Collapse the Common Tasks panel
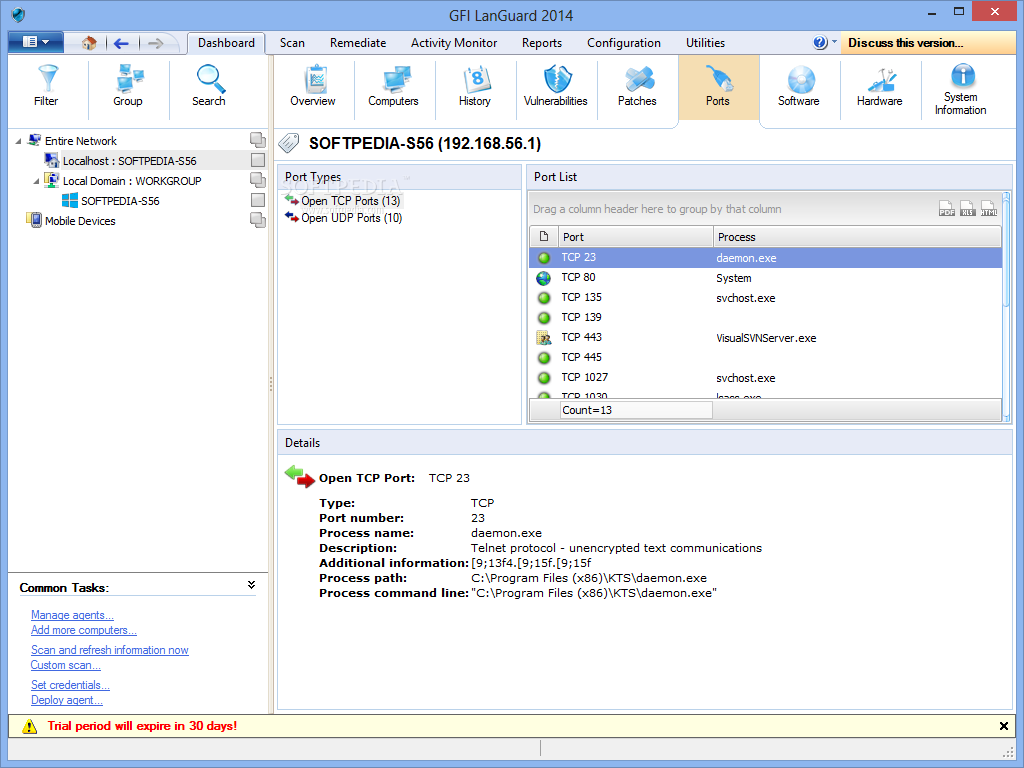 [251, 584]
